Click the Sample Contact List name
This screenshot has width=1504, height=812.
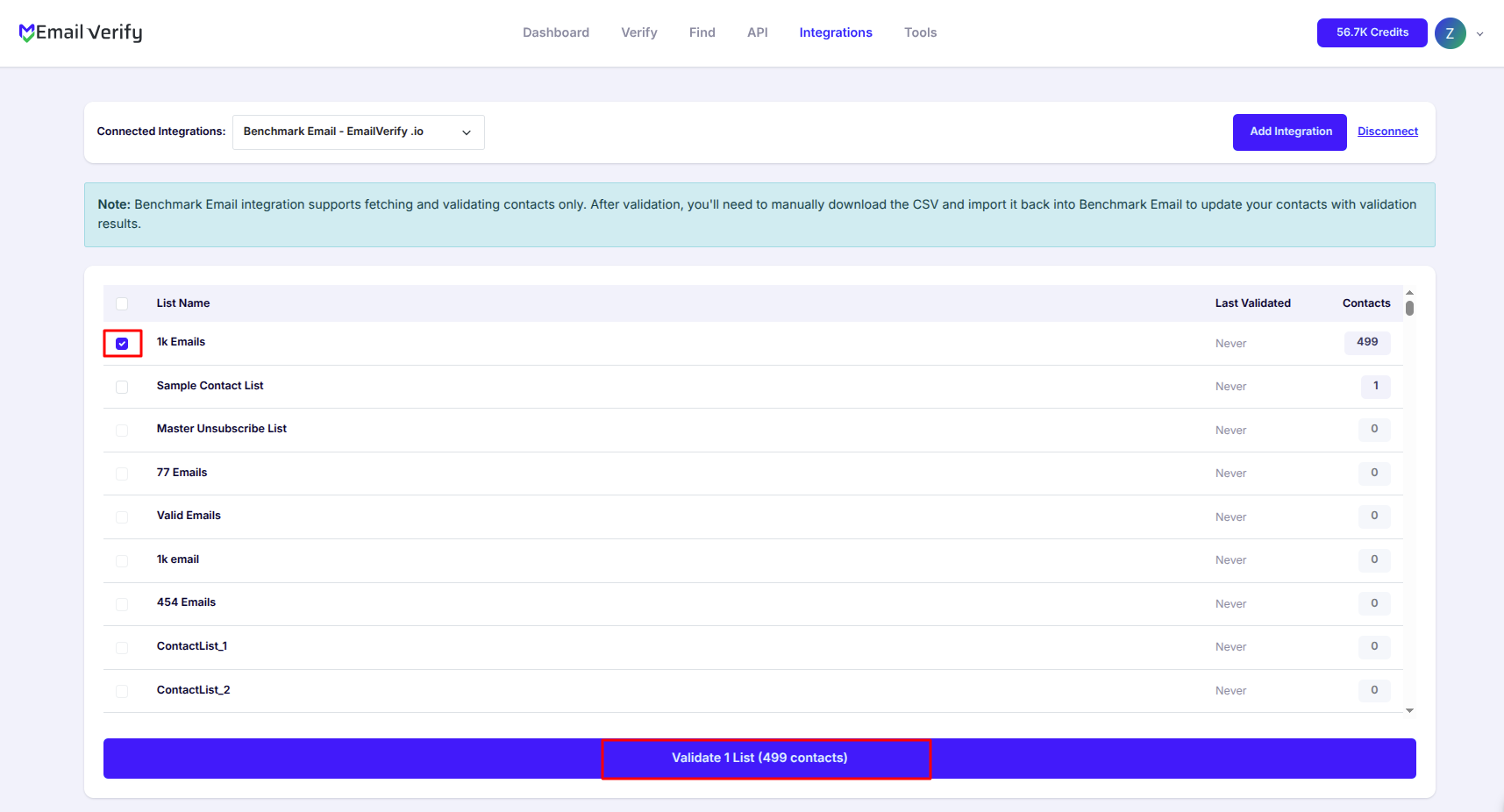[210, 386]
